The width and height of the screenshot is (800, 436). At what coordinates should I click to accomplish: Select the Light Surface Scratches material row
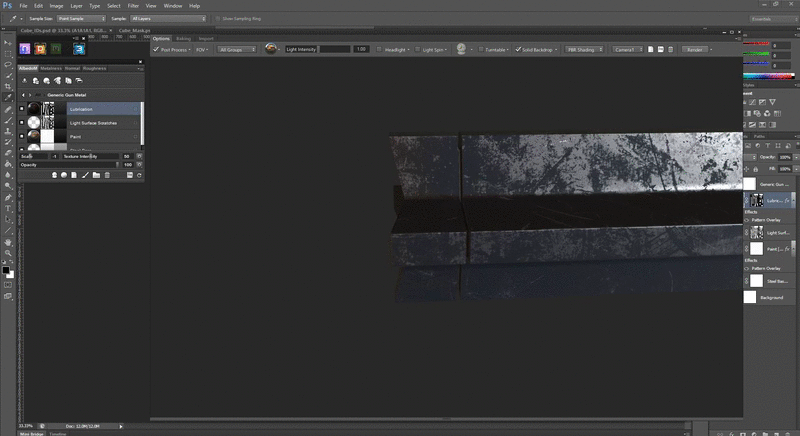coord(104,122)
